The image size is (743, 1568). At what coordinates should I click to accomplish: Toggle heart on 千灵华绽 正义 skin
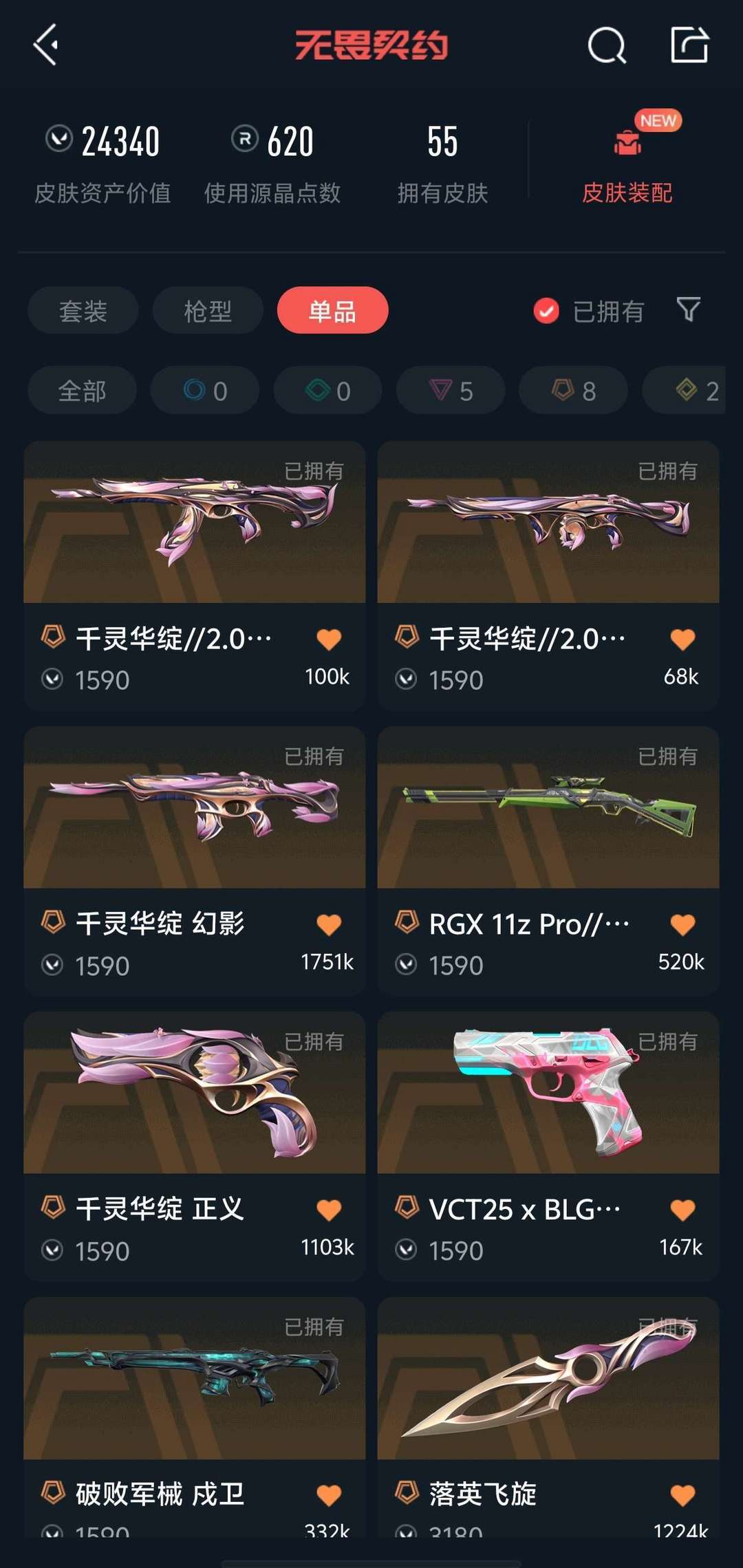pos(329,1210)
